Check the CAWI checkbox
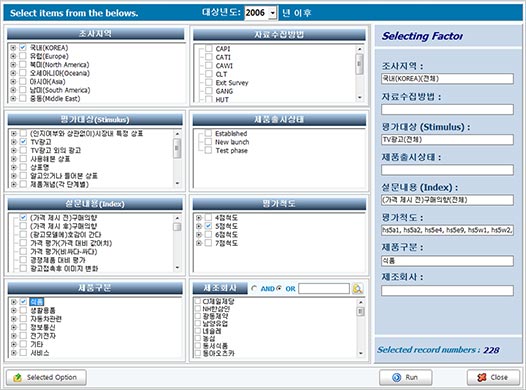The width and height of the screenshot is (526, 390). (209, 65)
